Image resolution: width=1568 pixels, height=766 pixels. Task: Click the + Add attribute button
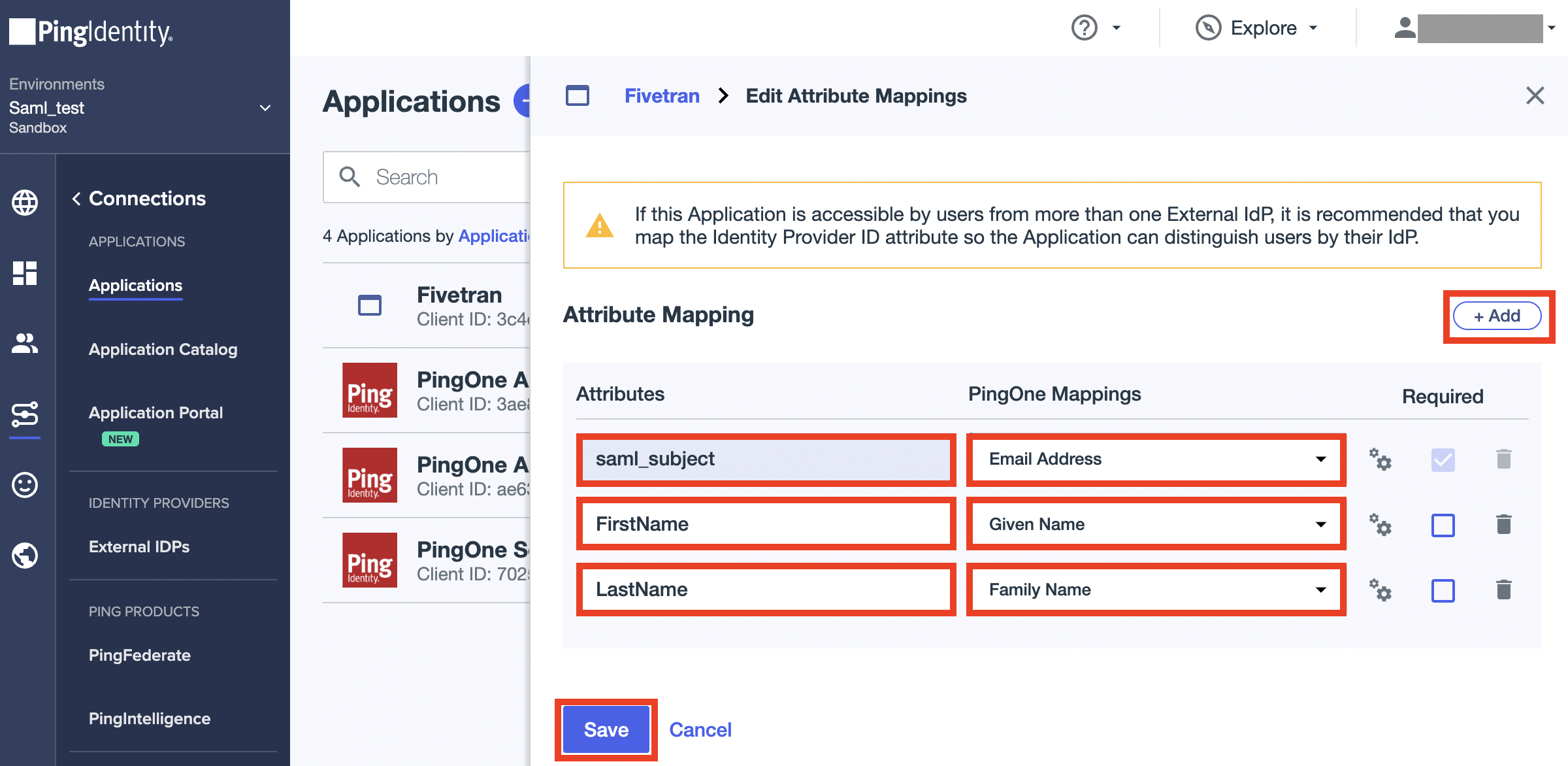(x=1497, y=316)
